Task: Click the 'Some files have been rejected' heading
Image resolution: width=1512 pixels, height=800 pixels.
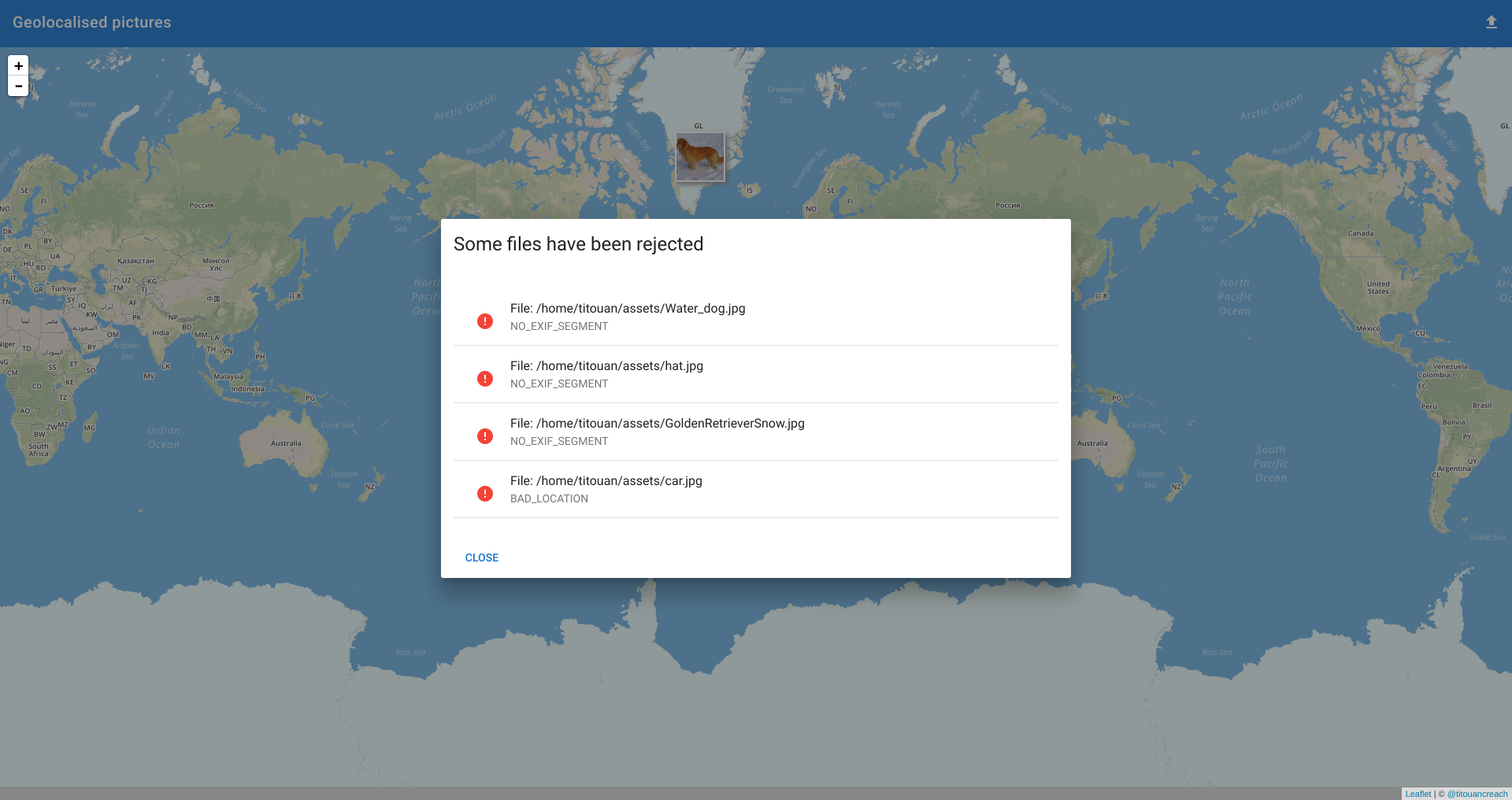Action: click(x=579, y=244)
